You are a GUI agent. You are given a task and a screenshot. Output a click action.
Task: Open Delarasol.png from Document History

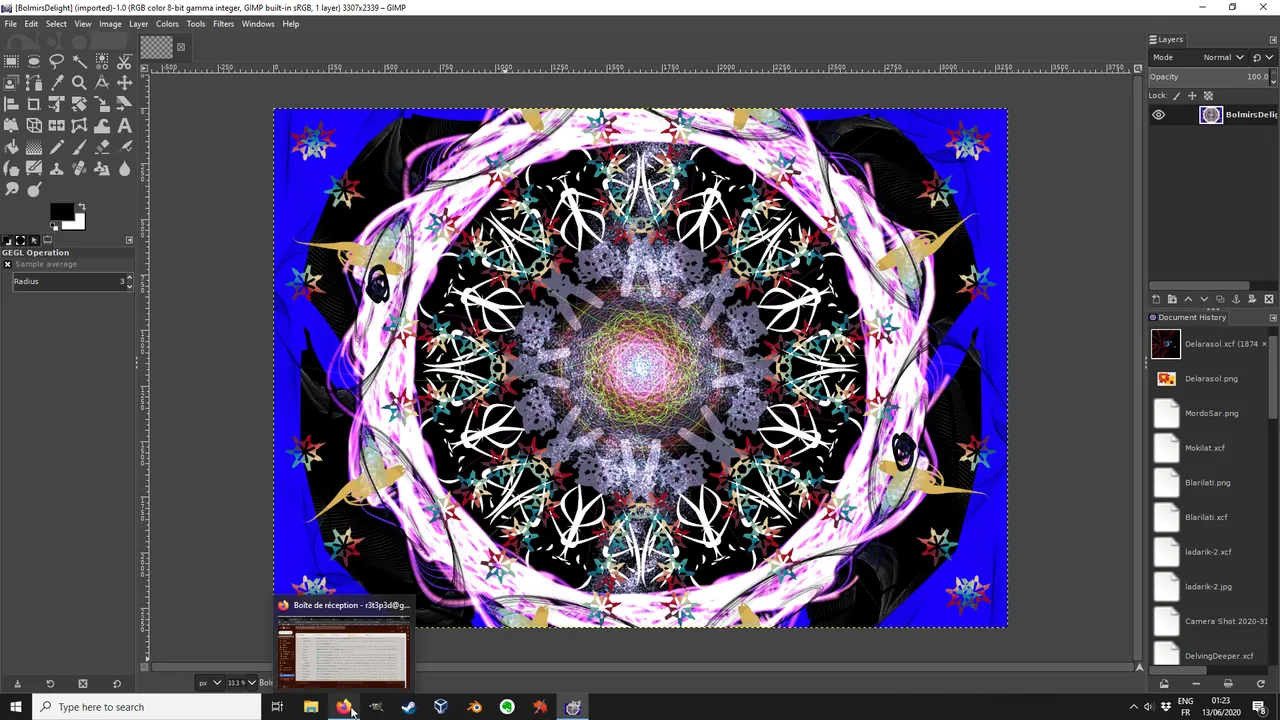tap(1210, 379)
